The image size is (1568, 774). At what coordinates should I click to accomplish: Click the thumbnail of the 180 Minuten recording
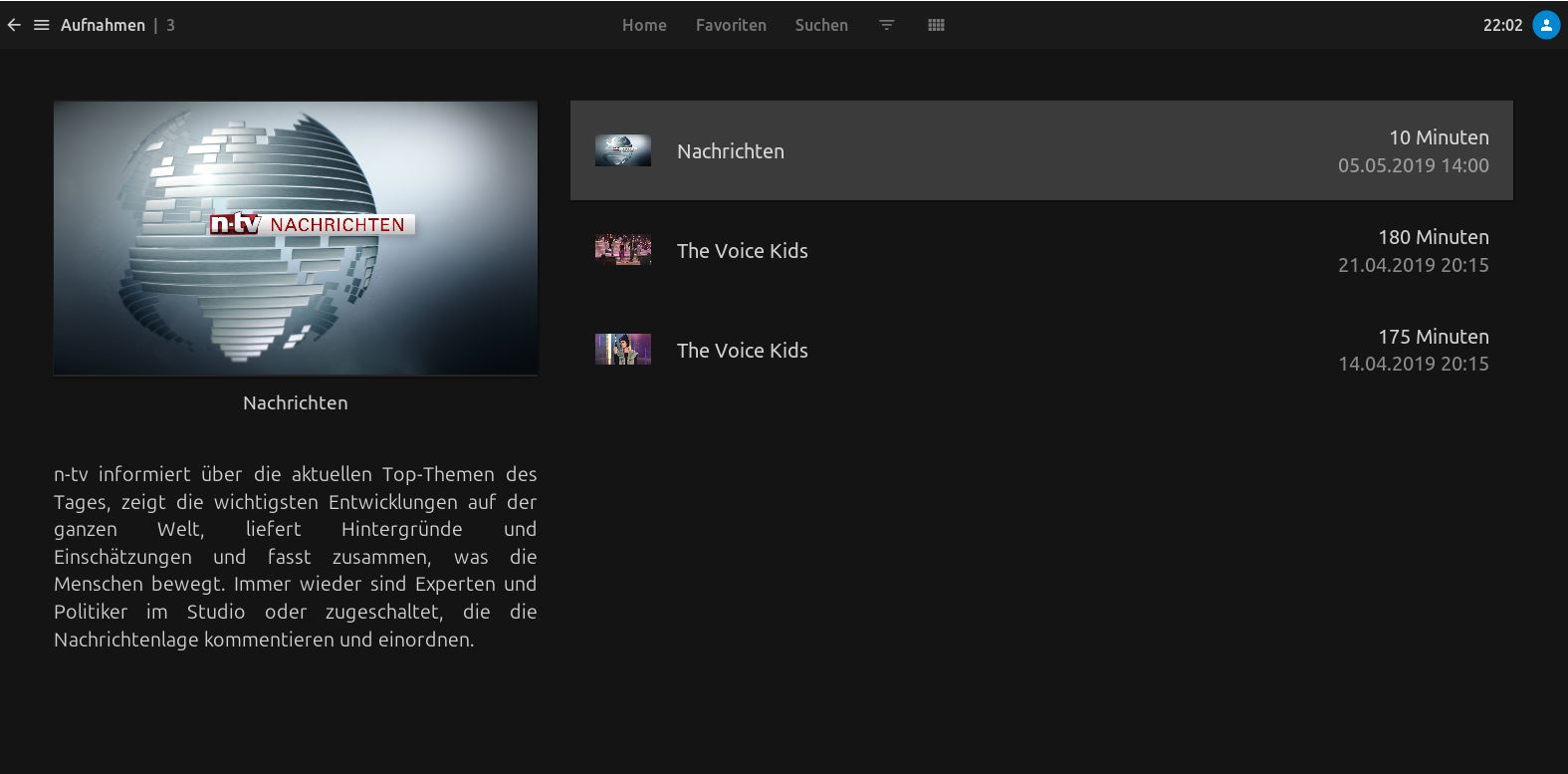(x=623, y=250)
